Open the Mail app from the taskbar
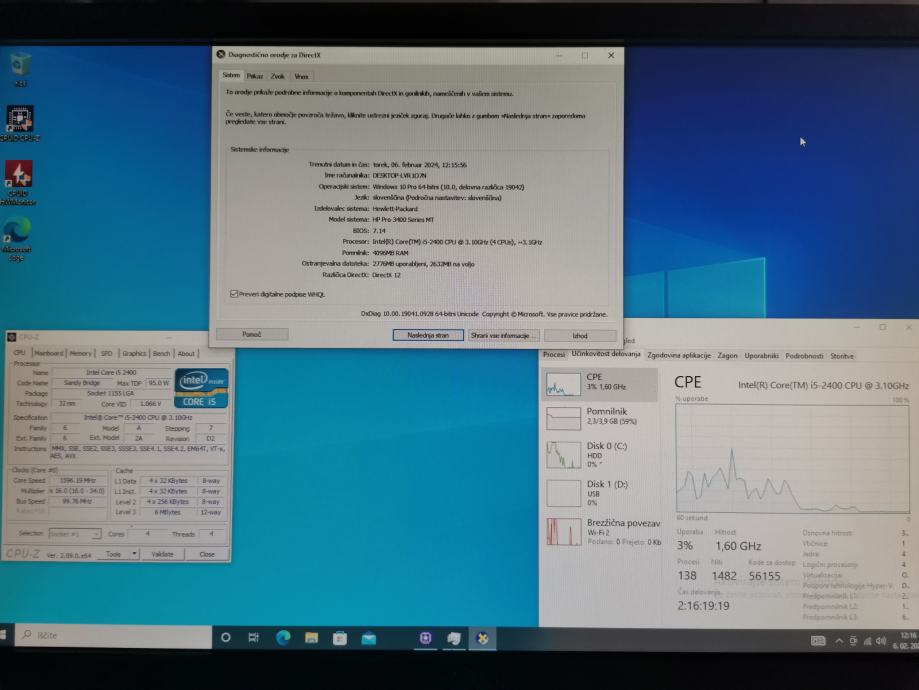Image resolution: width=919 pixels, height=690 pixels. tap(369, 638)
